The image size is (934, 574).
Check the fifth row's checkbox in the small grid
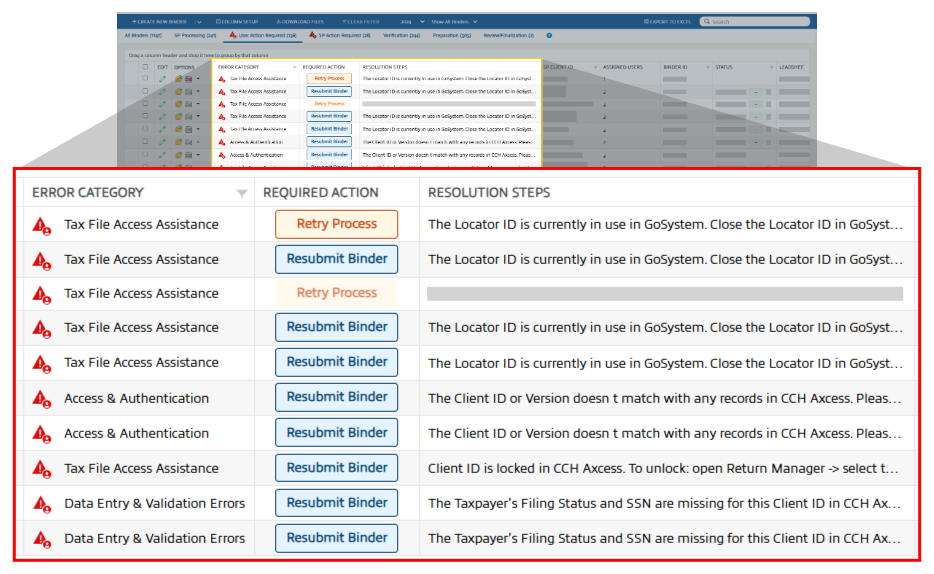(x=145, y=129)
